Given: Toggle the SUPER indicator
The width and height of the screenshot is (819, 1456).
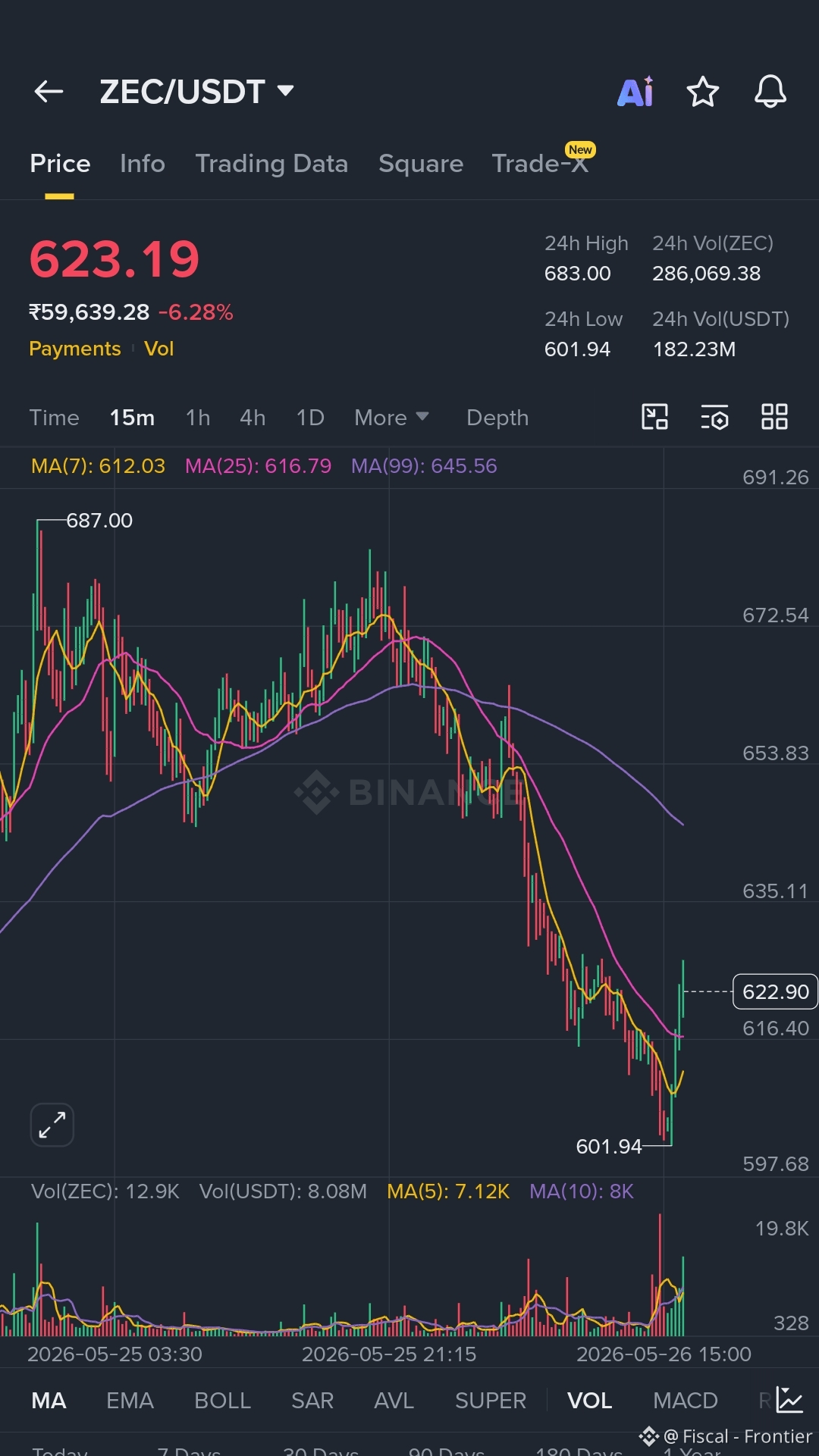Looking at the screenshot, I should tap(491, 1400).
